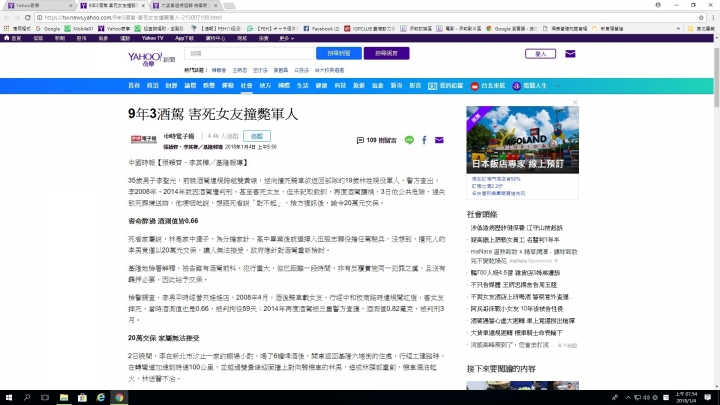Expand the 更多 dropdown in Yahoo top bar
Screen dimensions: 720x405
click(285, 38)
